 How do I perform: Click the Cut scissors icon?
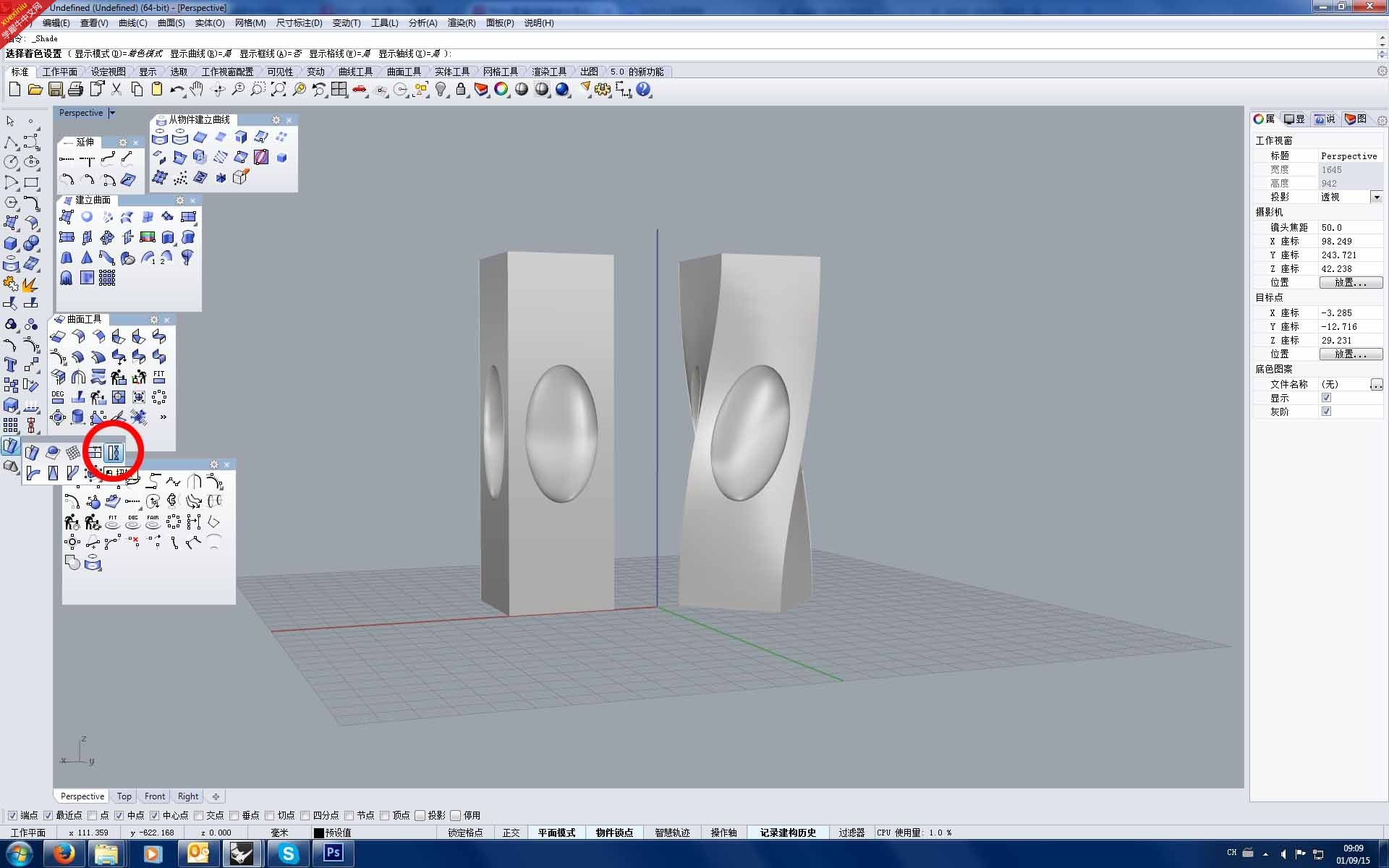click(x=116, y=89)
